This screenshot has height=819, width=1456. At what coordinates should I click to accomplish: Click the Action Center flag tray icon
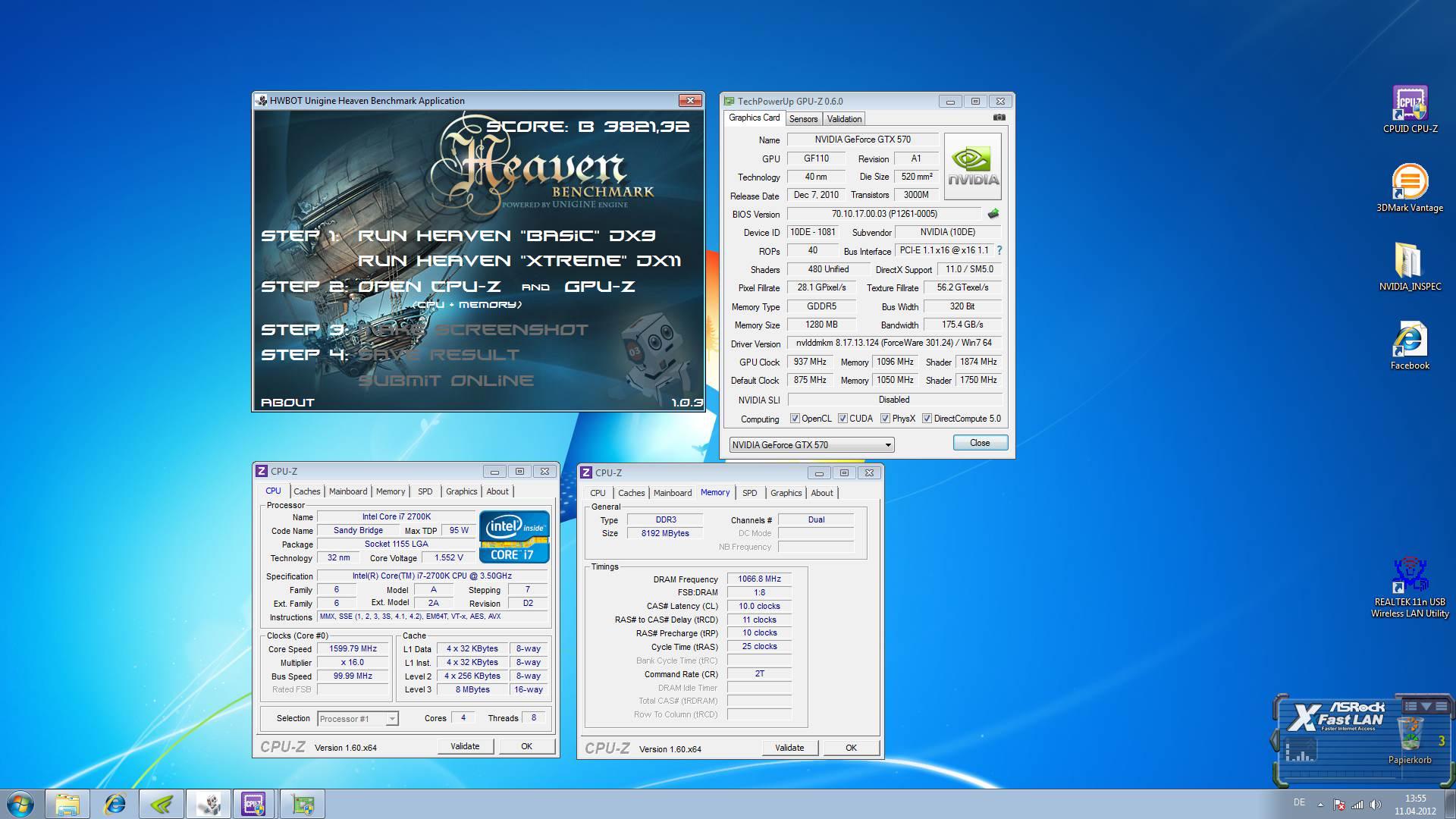[x=1339, y=805]
